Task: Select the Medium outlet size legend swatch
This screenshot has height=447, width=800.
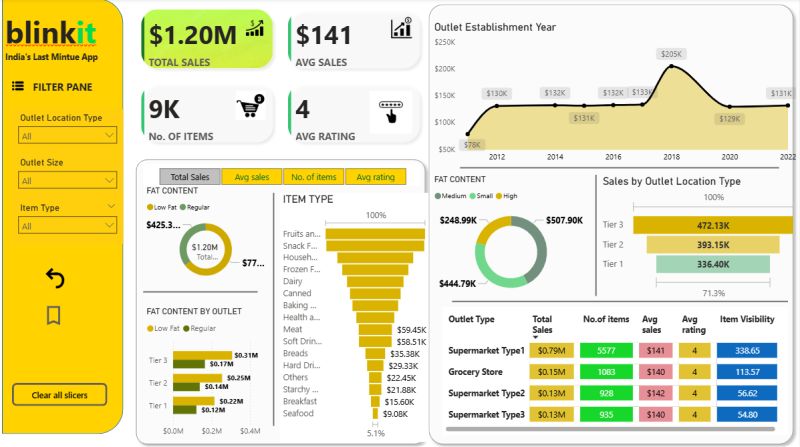Action: pyautogui.click(x=438, y=196)
